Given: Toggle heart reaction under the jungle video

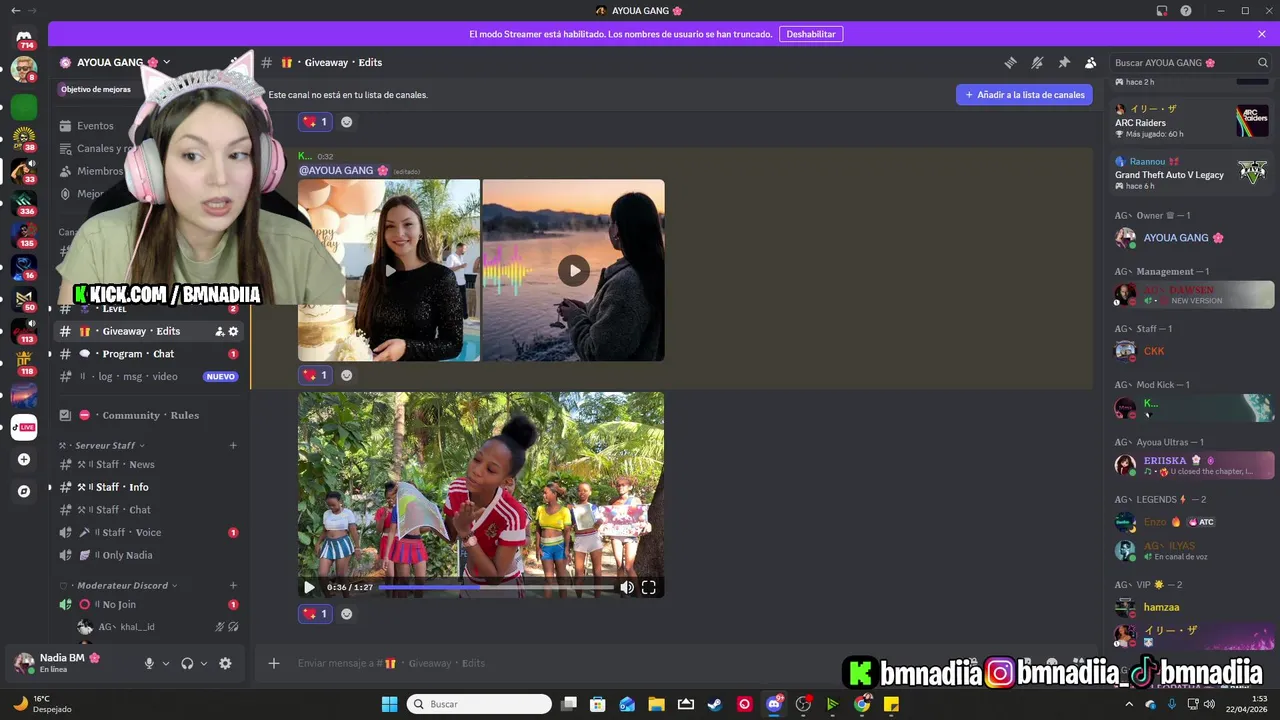Looking at the screenshot, I should point(315,614).
